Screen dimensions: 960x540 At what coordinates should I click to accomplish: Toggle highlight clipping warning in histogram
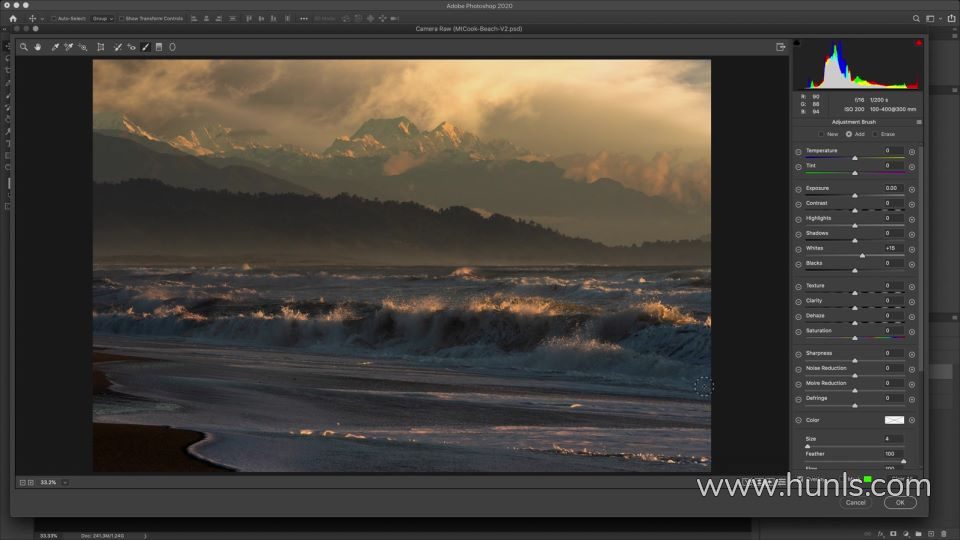tap(919, 43)
